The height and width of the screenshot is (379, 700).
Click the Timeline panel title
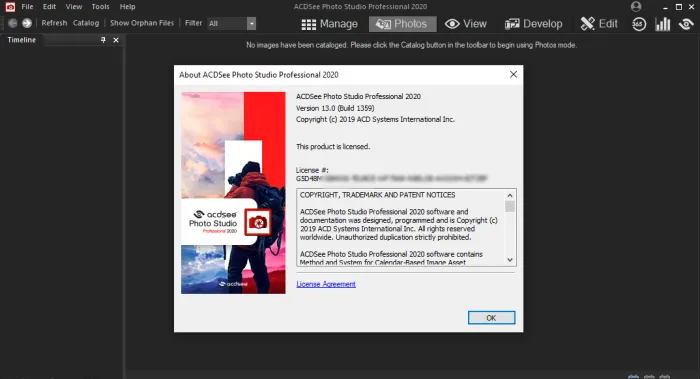point(21,40)
